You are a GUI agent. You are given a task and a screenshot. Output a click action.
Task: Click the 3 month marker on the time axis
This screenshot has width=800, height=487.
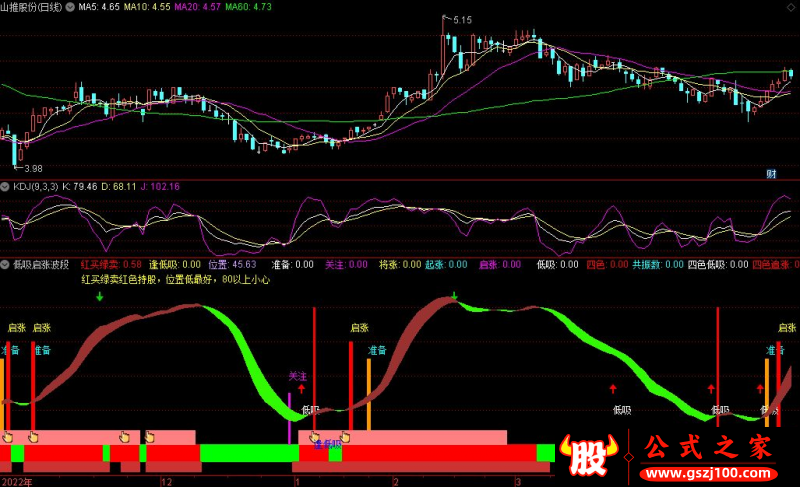coord(518,482)
